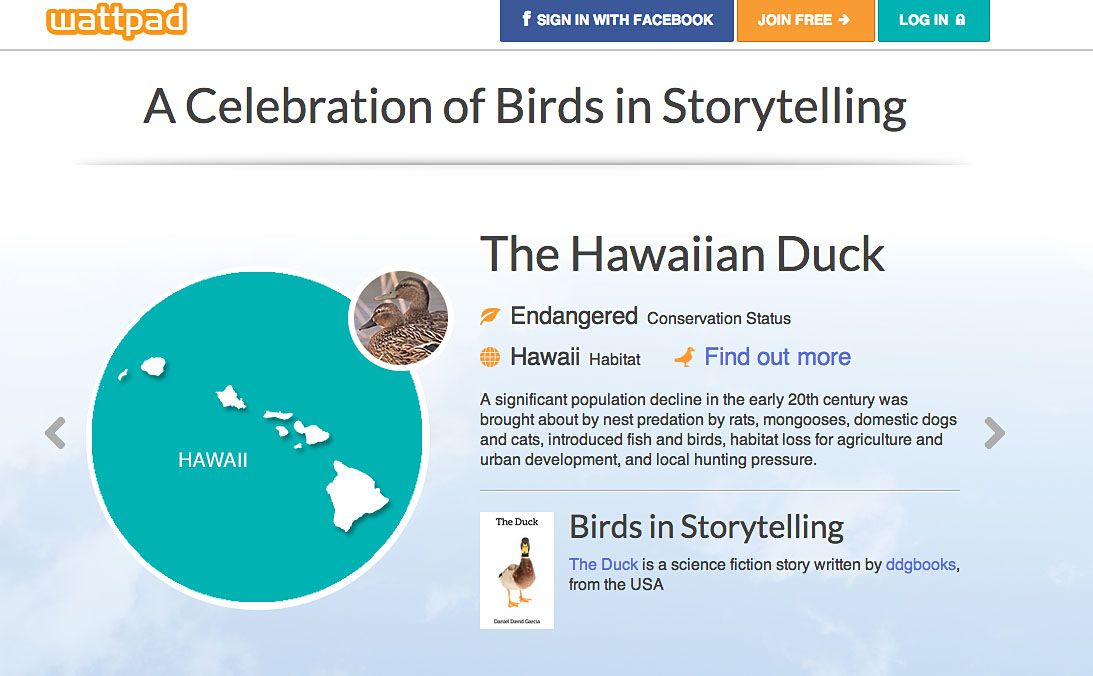
Task: Sign in with Facebook
Action: click(x=616, y=20)
